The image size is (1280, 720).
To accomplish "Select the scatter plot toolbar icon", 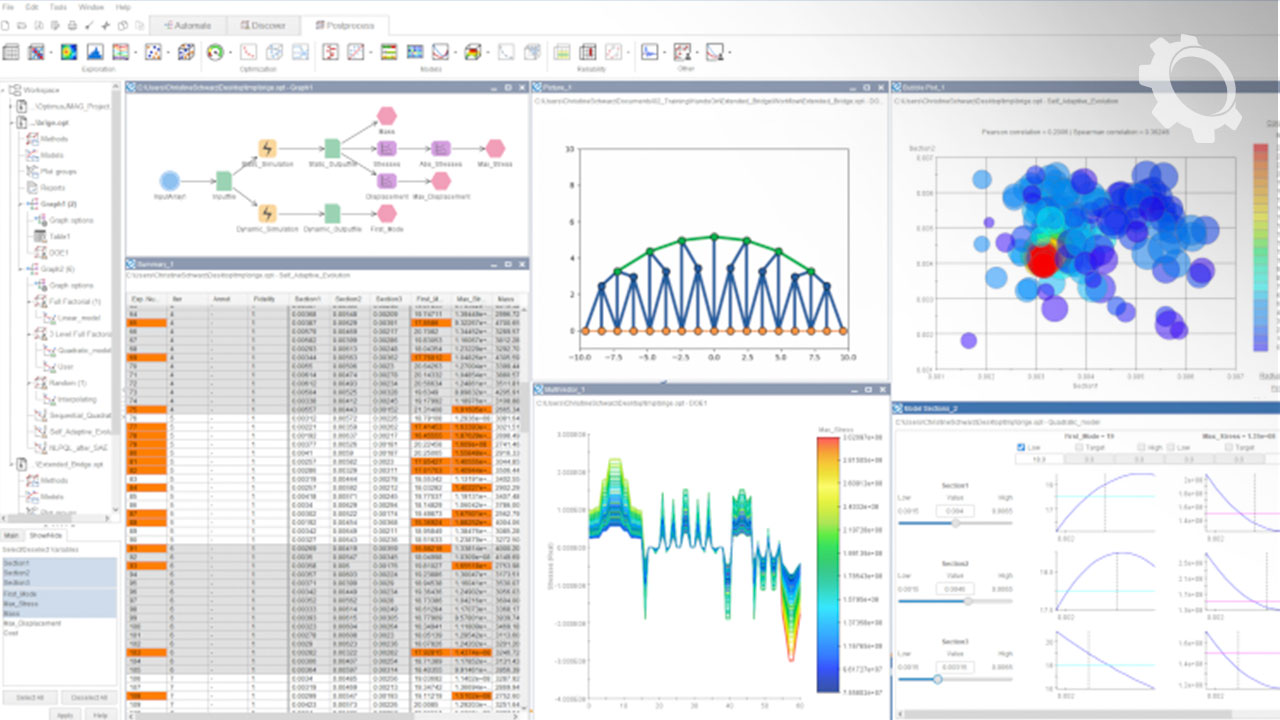I will click(155, 52).
